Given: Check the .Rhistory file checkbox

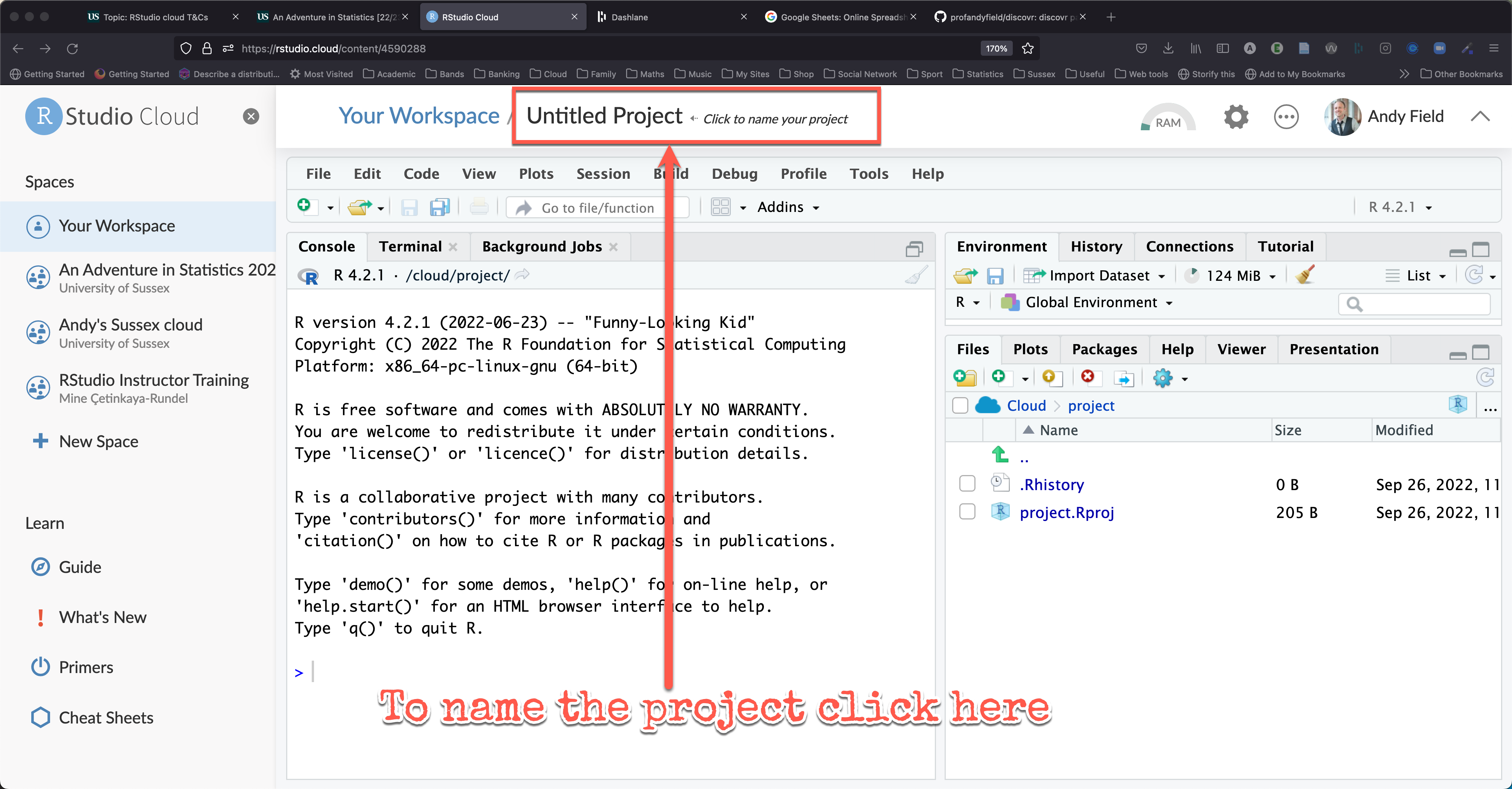Looking at the screenshot, I should (x=967, y=484).
